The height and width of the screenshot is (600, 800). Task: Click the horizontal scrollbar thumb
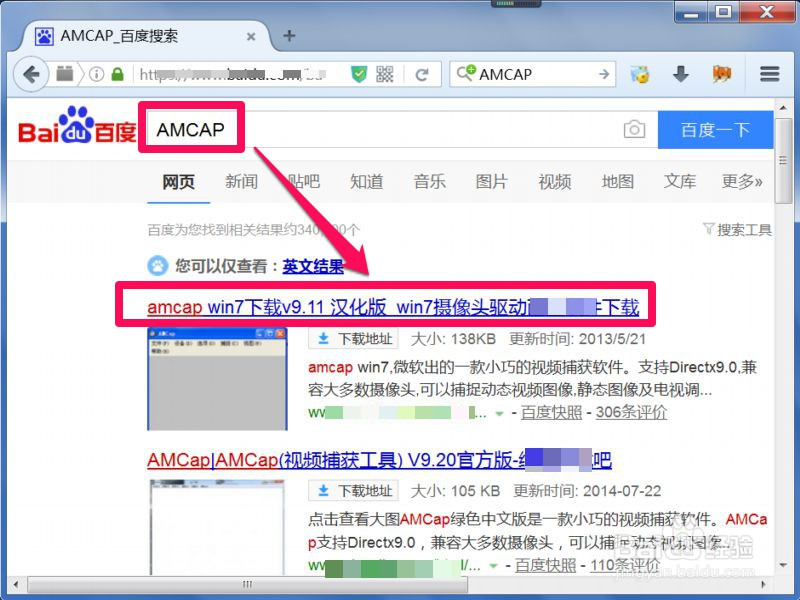tap(247, 584)
